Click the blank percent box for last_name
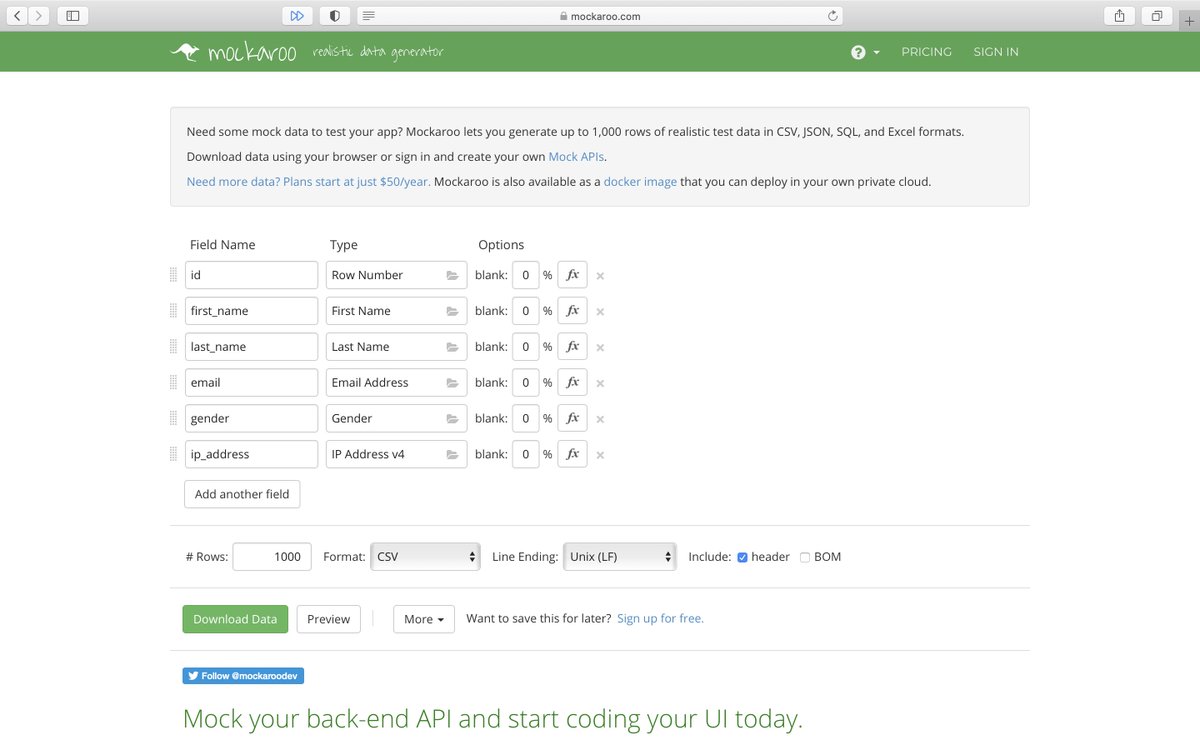 point(525,347)
